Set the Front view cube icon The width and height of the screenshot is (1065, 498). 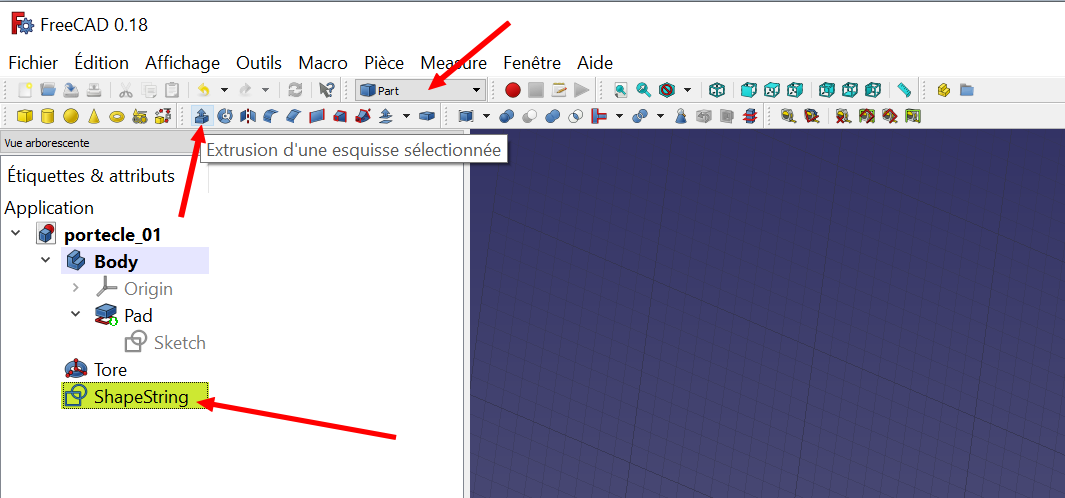[x=748, y=90]
